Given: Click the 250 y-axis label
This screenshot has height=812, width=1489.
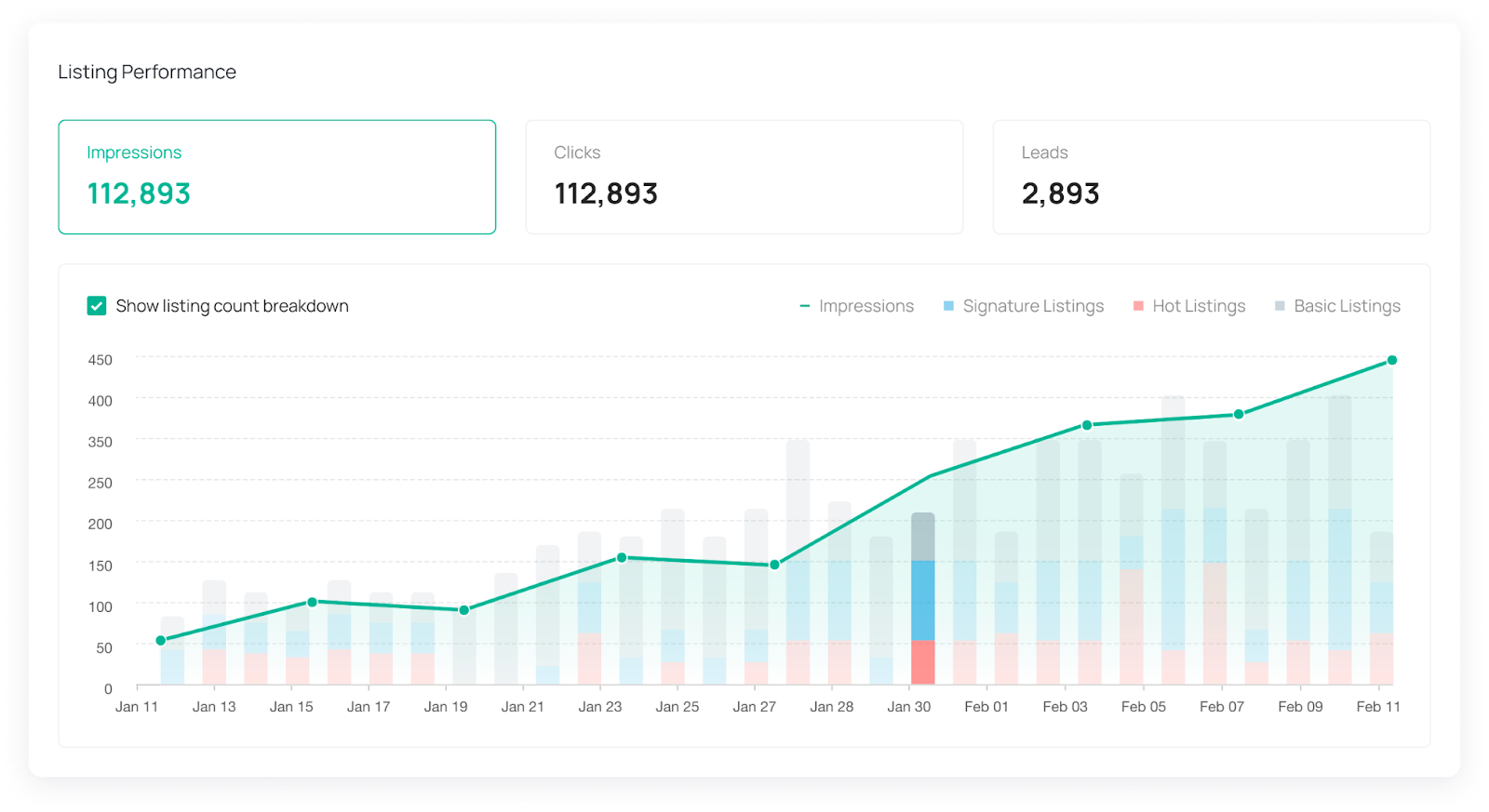Looking at the screenshot, I should pos(101,483).
